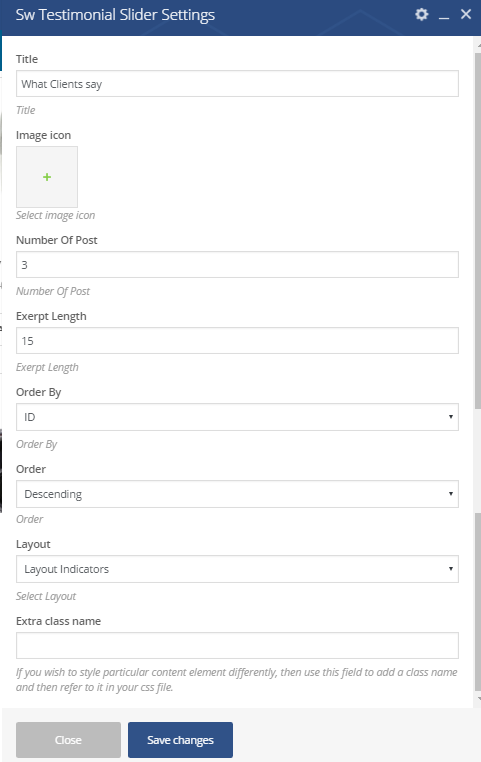
Task: Focus the Title field "What Clients say"
Action: pos(237,84)
